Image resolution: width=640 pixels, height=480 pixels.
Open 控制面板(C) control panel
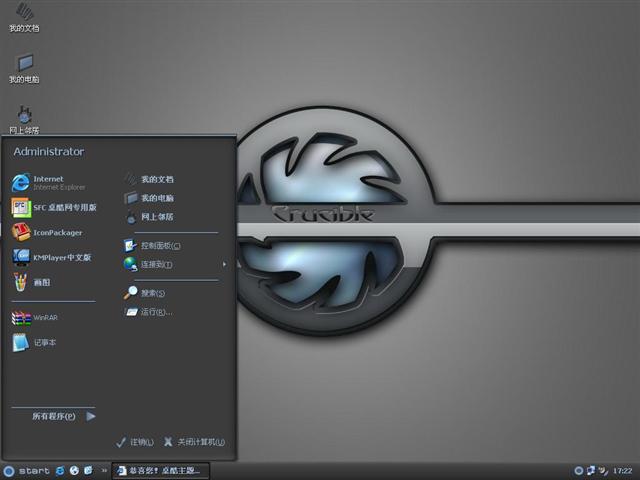(153, 245)
